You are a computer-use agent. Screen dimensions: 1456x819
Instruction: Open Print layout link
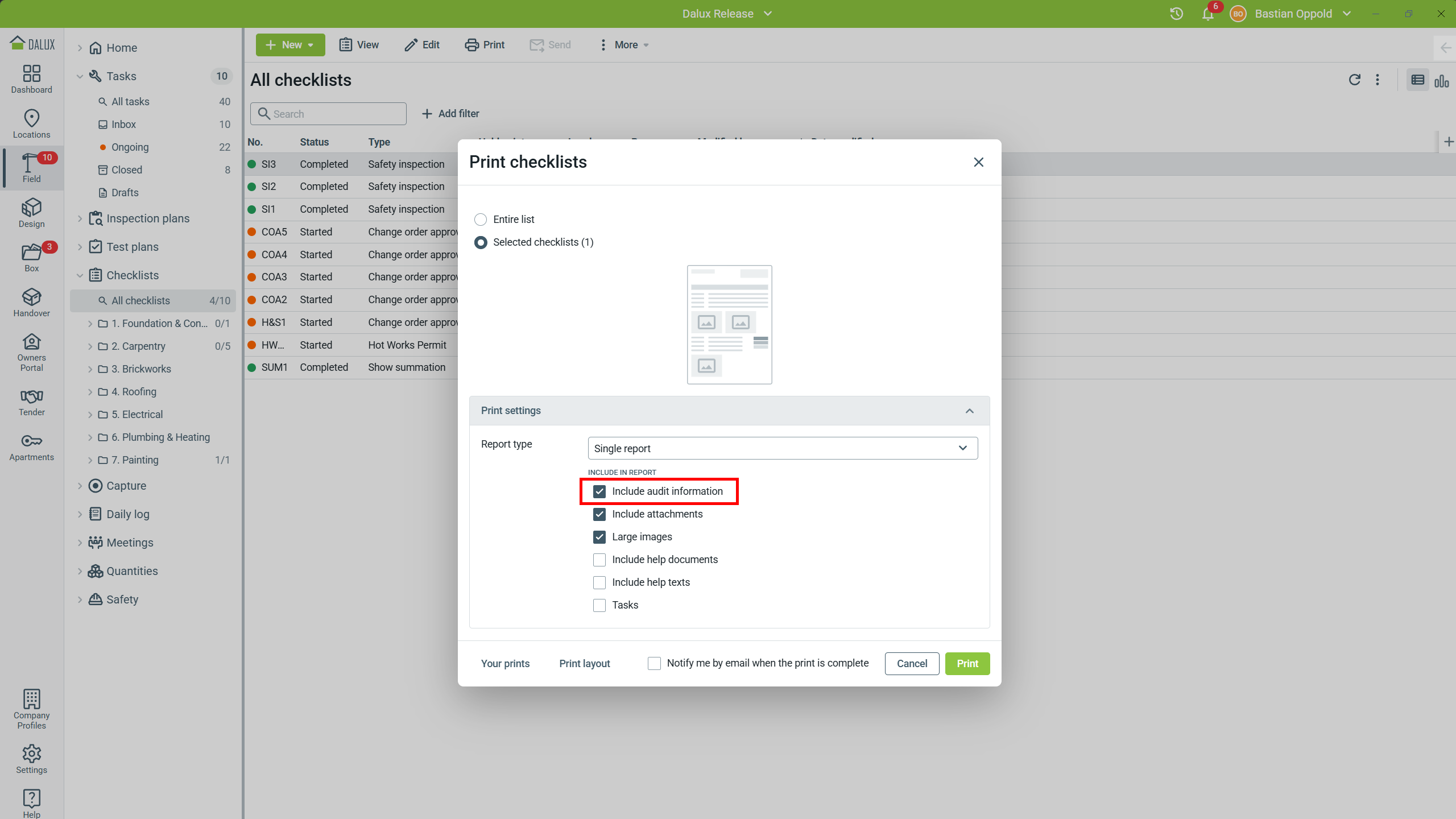point(585,664)
